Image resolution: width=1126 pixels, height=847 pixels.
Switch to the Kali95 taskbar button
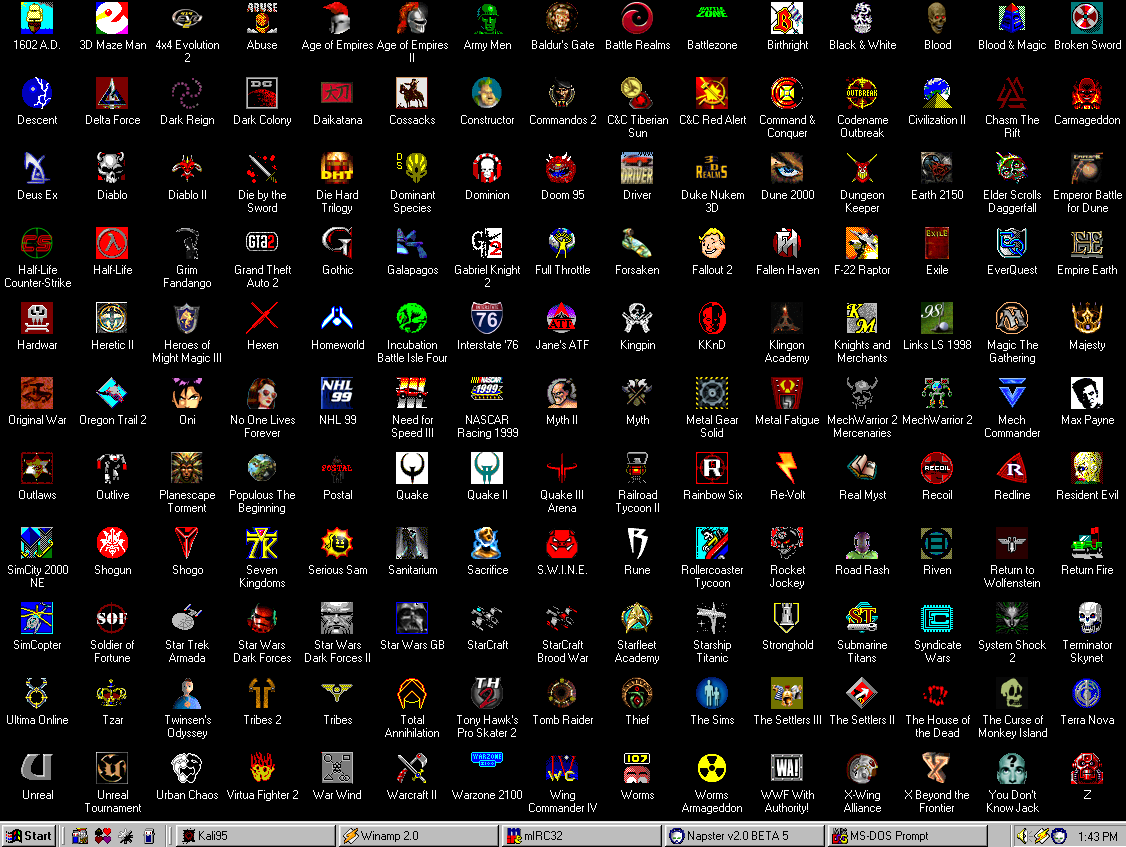pos(256,836)
